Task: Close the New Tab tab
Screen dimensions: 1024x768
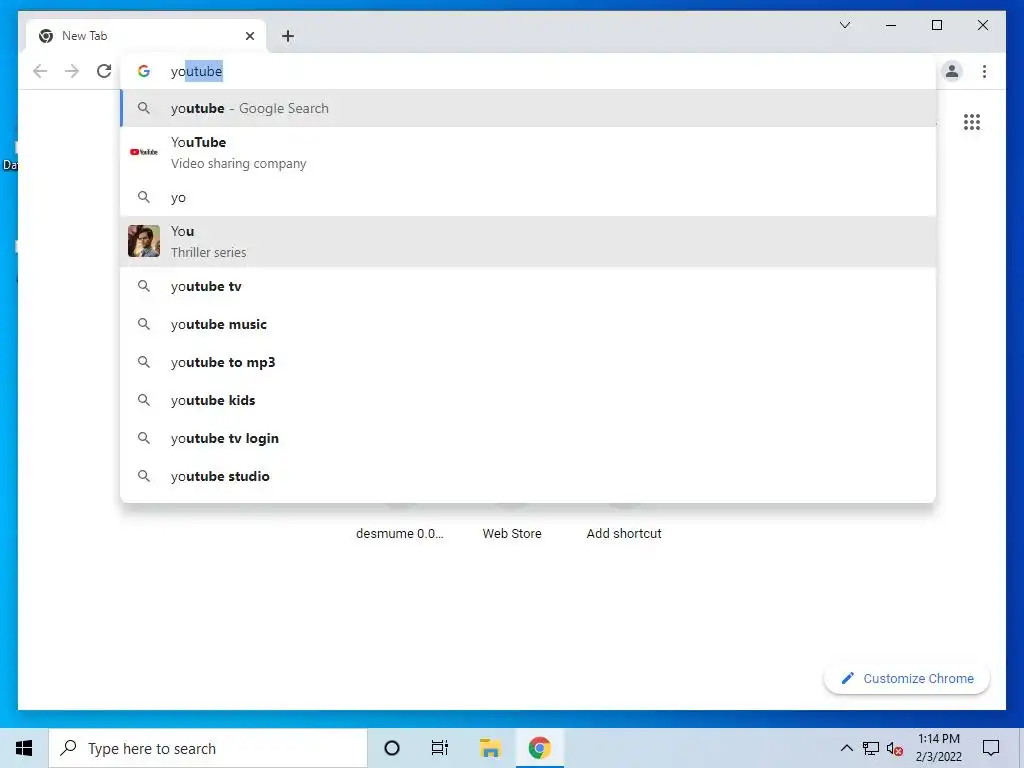Action: click(249, 36)
